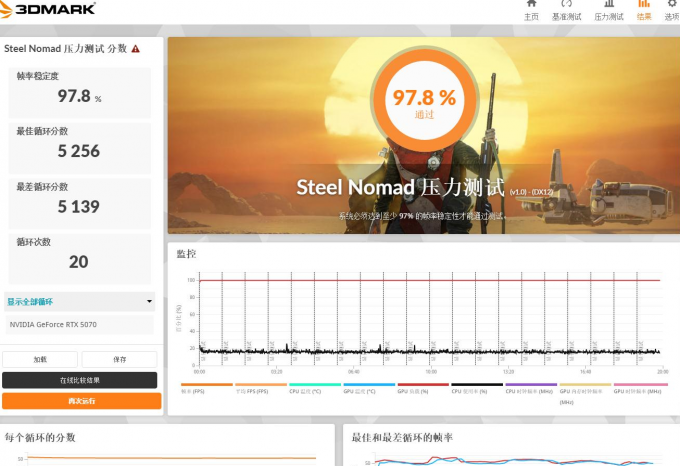The image size is (680, 466).
Task: Click the 97.8 % circular score badge
Action: click(x=424, y=100)
